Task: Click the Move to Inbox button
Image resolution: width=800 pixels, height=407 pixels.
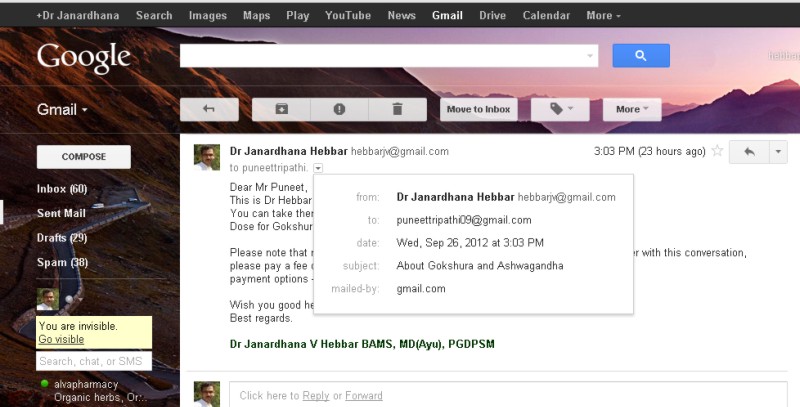Action: click(479, 109)
